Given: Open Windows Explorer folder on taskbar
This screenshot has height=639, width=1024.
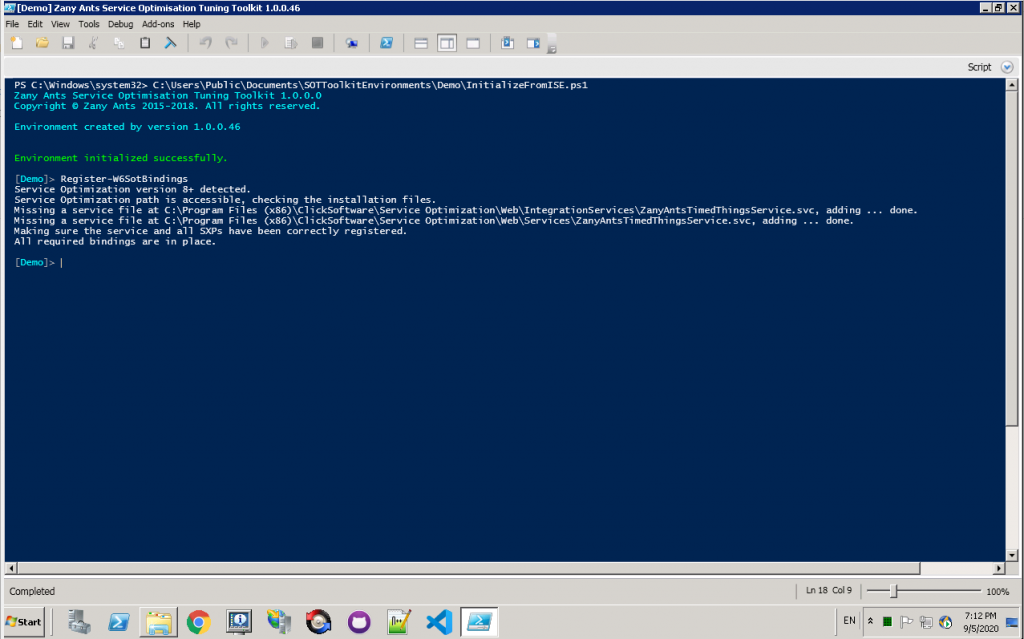Looking at the screenshot, I should tap(159, 621).
